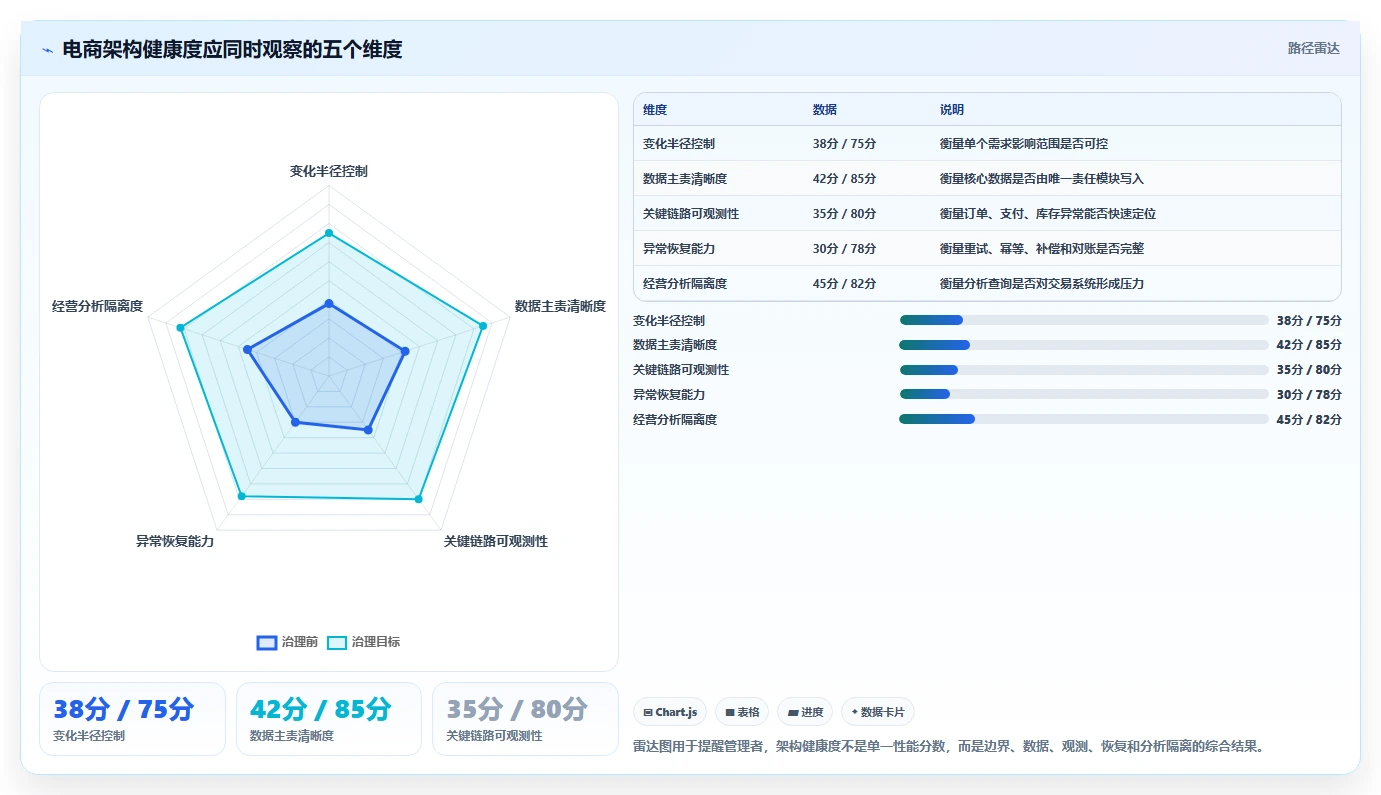This screenshot has height=795, width=1381.
Task: Click the Chart.js chip icon
Action: [648, 713]
